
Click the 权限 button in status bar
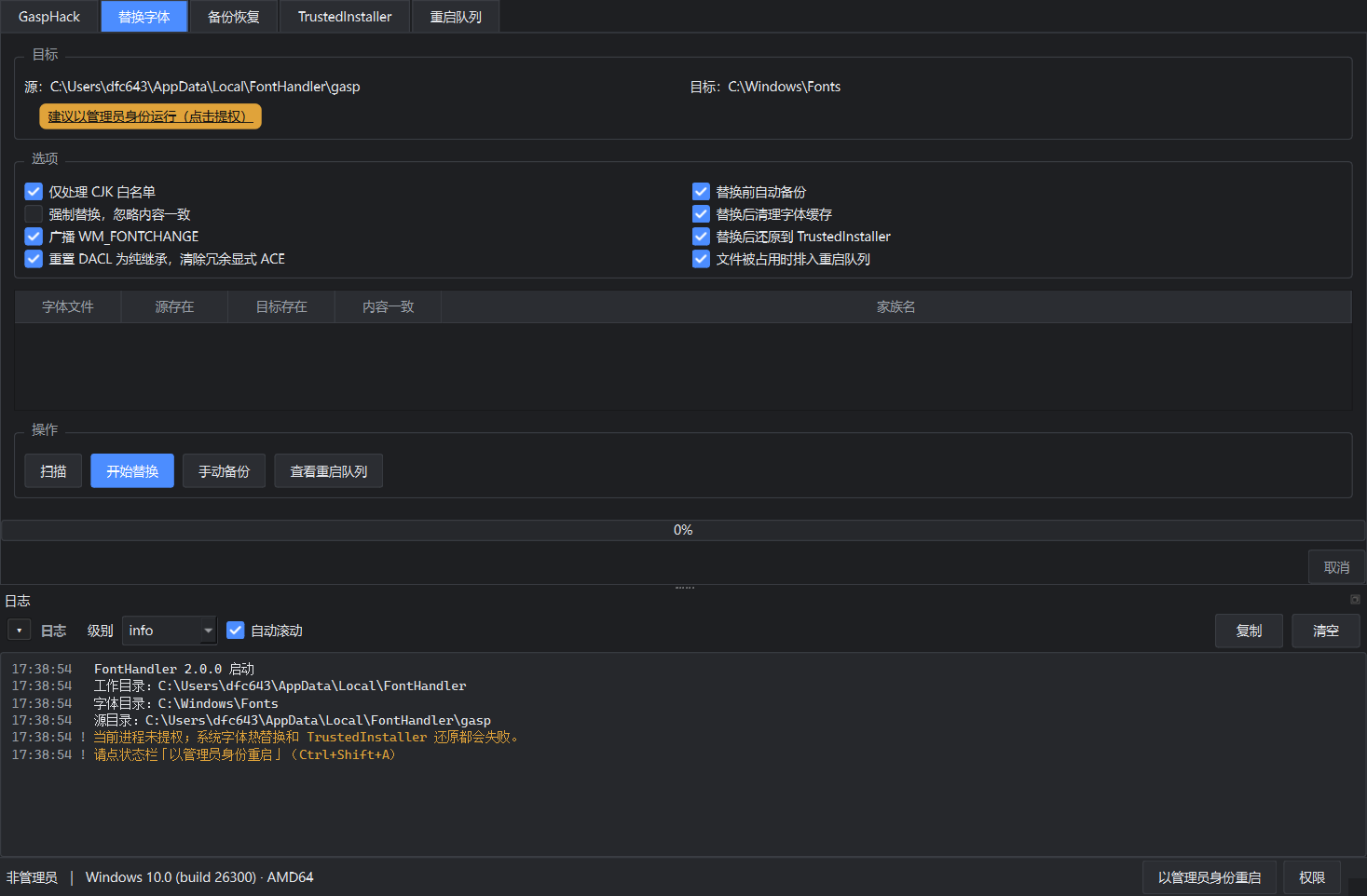click(1312, 877)
